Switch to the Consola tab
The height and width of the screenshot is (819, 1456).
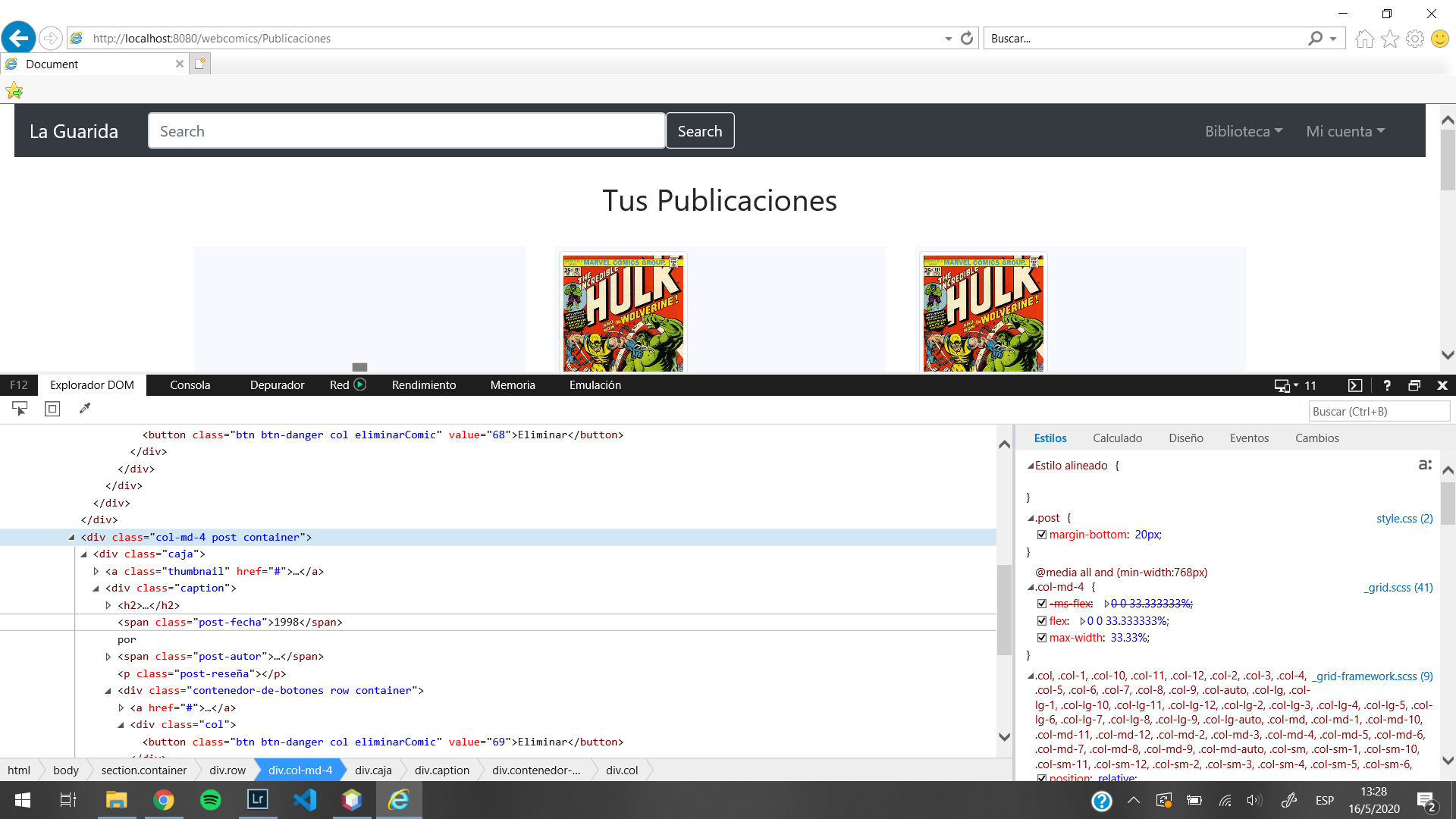click(190, 385)
